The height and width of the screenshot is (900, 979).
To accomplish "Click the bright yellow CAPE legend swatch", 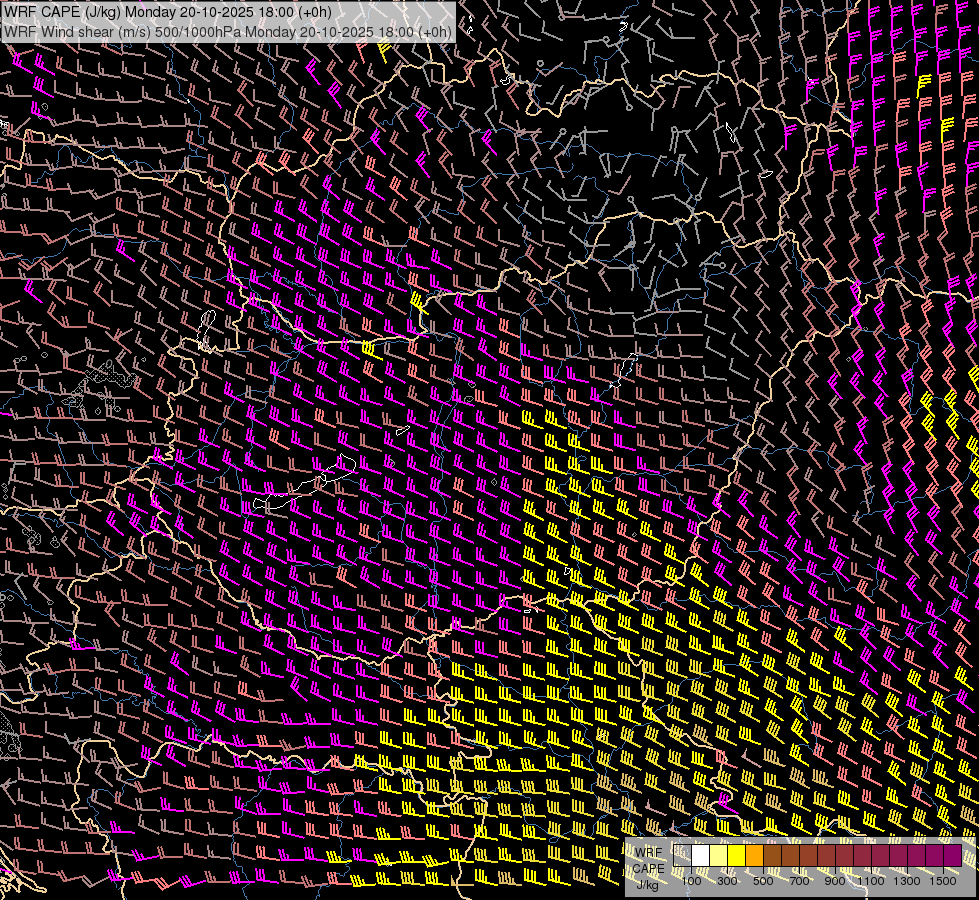I will pyautogui.click(x=737, y=856).
